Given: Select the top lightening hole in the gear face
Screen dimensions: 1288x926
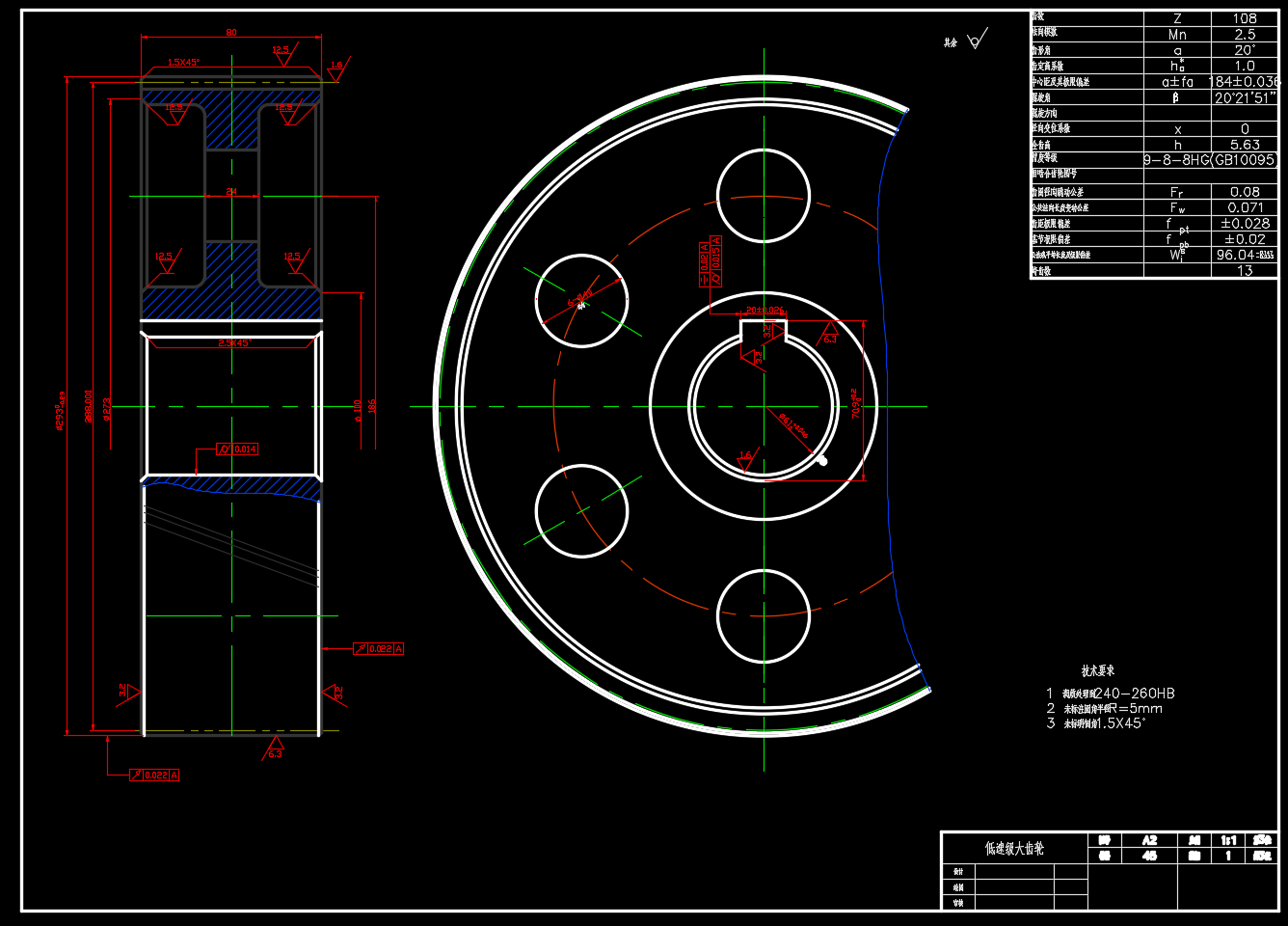Looking at the screenshot, I should click(764, 196).
